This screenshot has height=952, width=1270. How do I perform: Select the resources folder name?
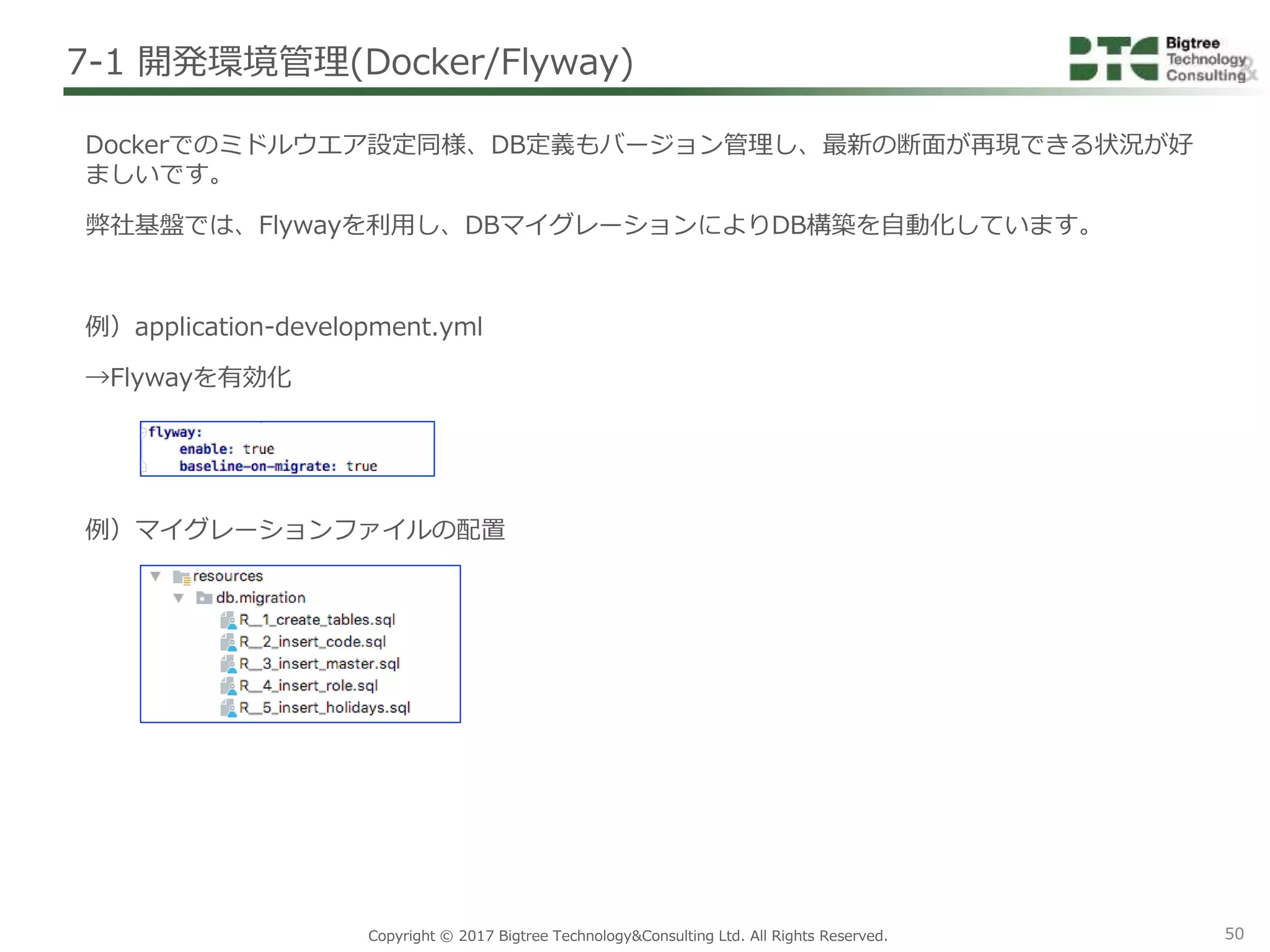tap(228, 576)
